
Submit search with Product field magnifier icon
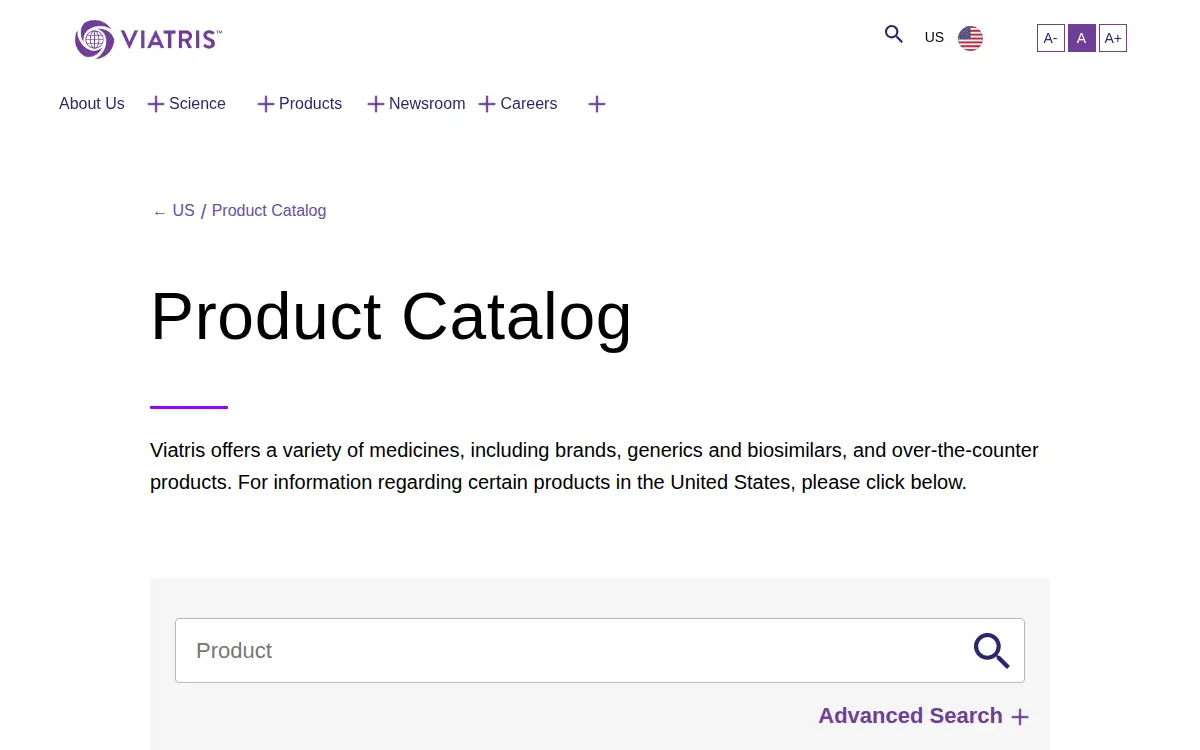[992, 651]
